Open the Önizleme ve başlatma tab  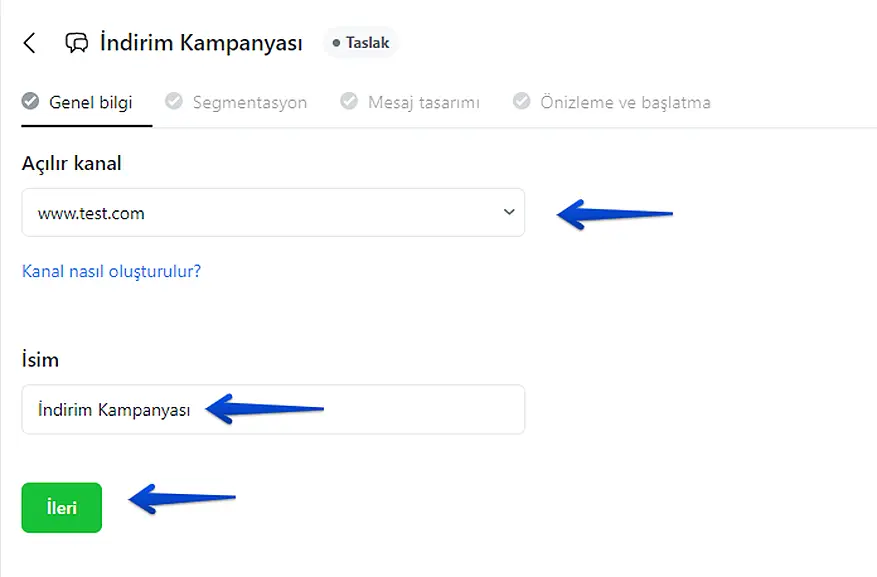pyautogui.click(x=625, y=102)
